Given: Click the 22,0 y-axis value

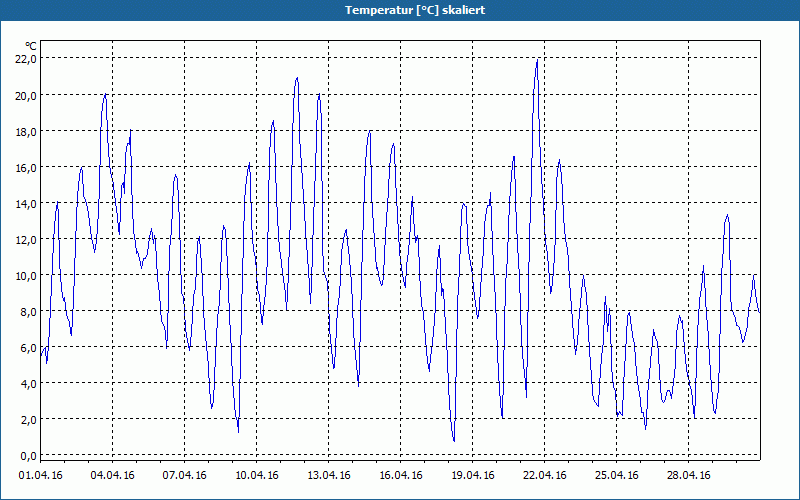Looking at the screenshot, I should [26, 59].
